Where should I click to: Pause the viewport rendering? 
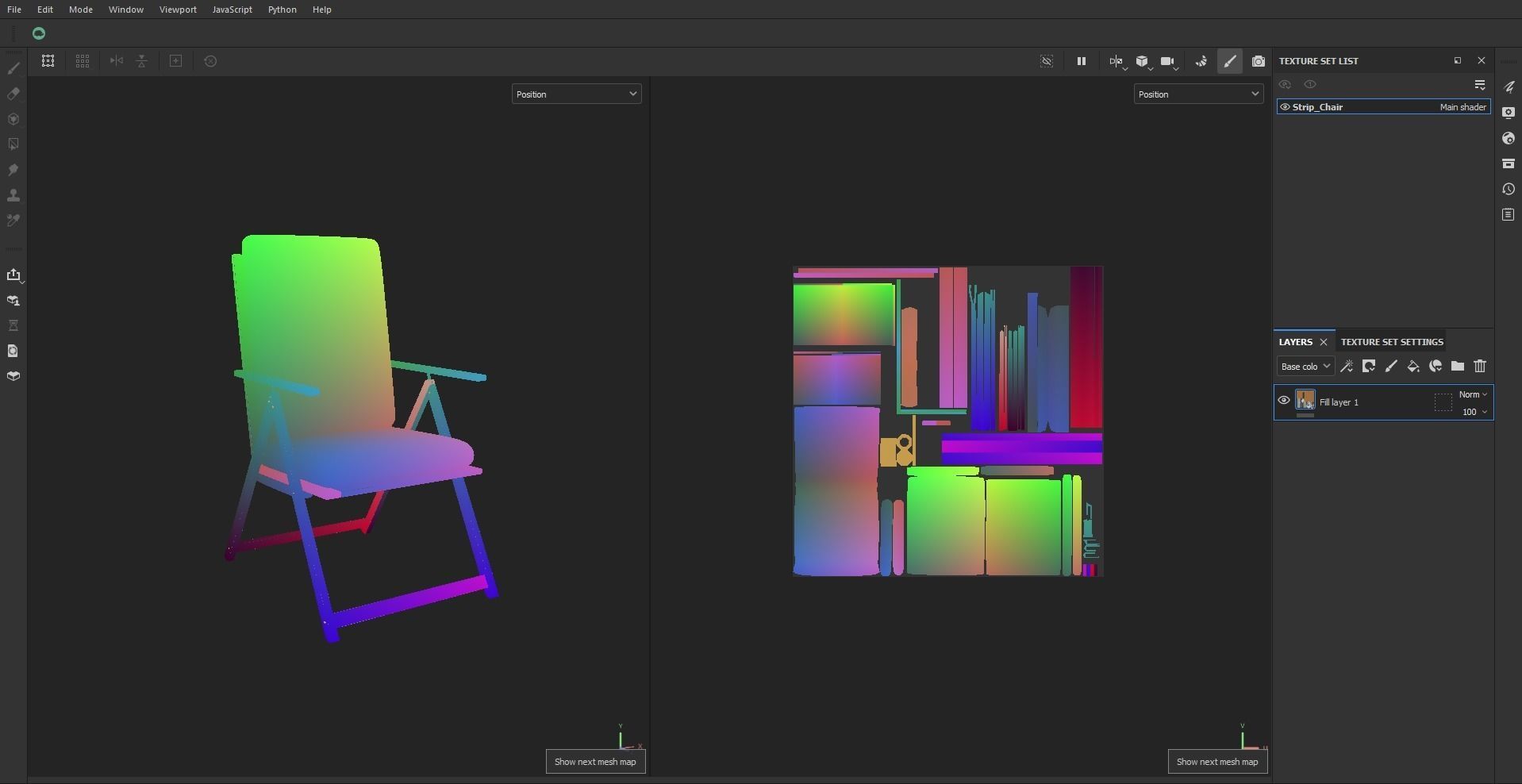click(1081, 61)
